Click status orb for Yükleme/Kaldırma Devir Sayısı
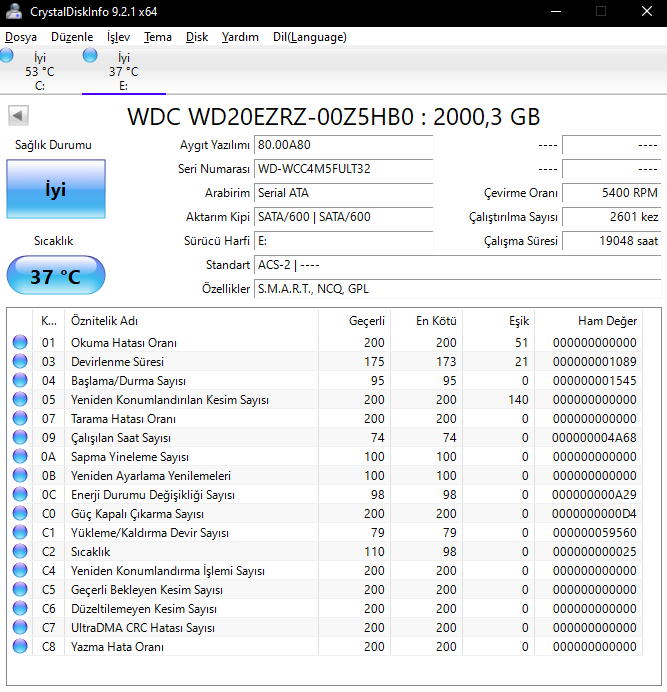The image size is (667, 692). [x=20, y=532]
